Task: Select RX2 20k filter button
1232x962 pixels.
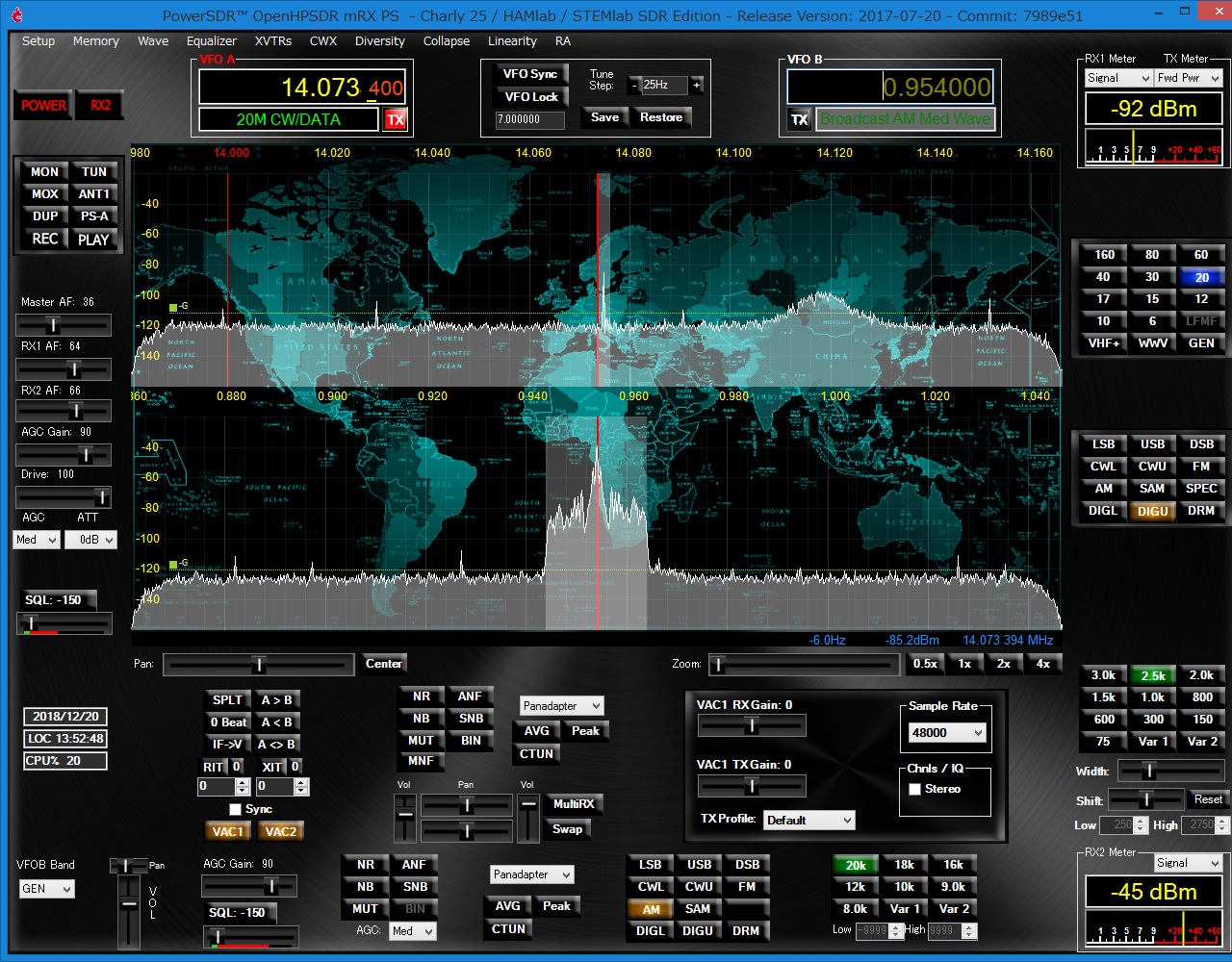Action: (x=856, y=865)
